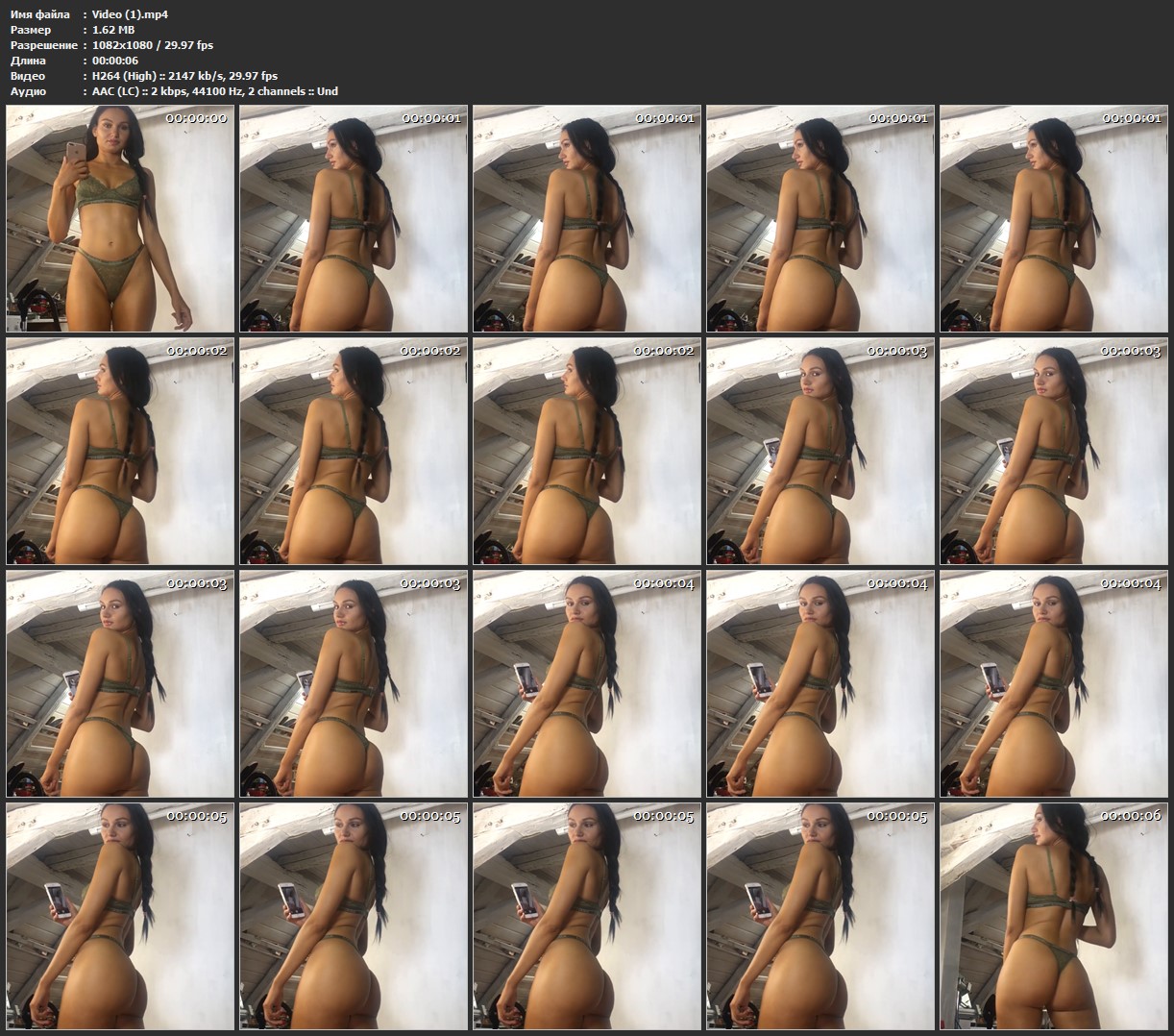Open the final thumbnail stamped 00:00:06
Screen dimensions: 1174x1036
click(1054, 917)
